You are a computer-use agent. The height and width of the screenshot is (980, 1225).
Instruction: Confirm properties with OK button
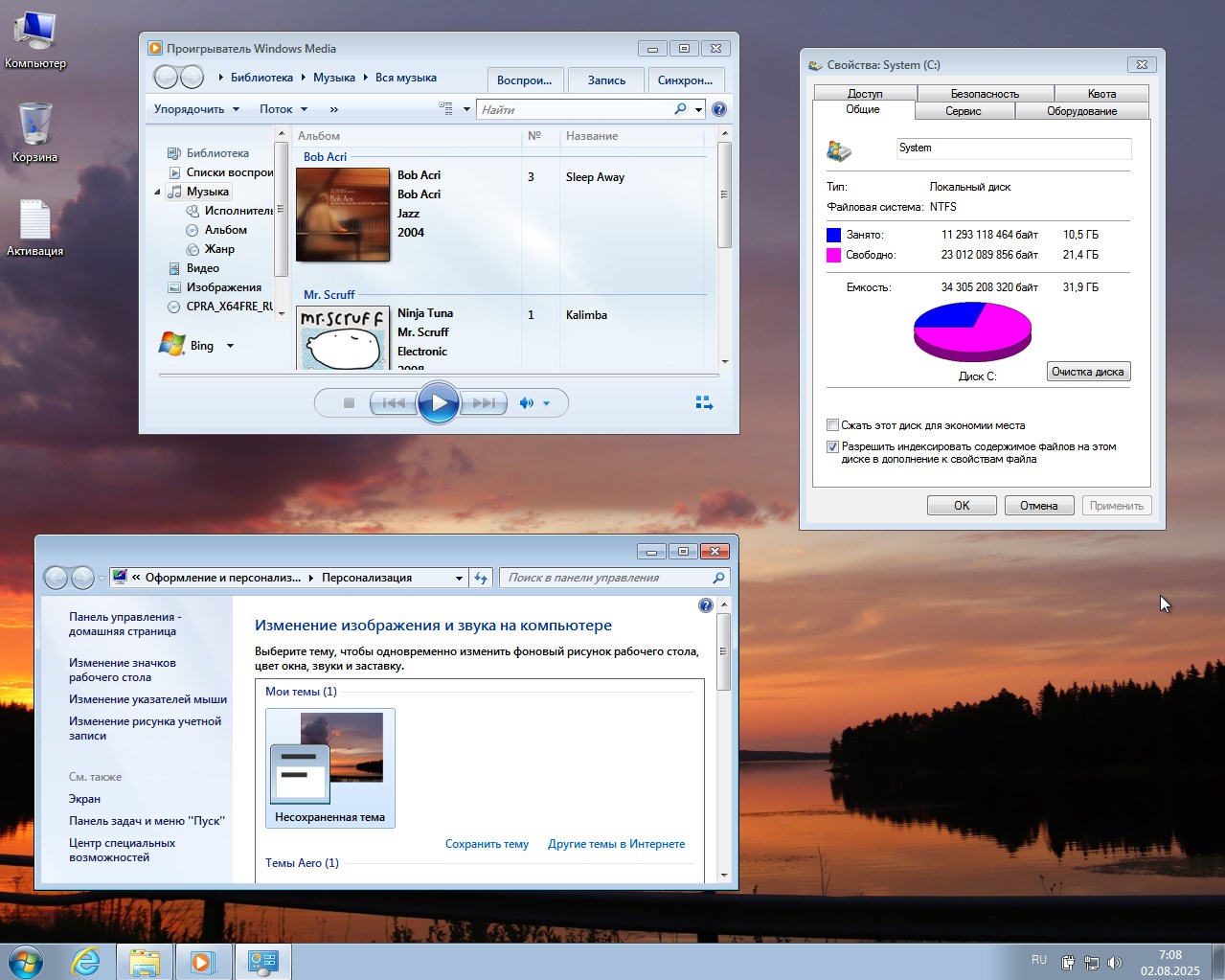(962, 506)
